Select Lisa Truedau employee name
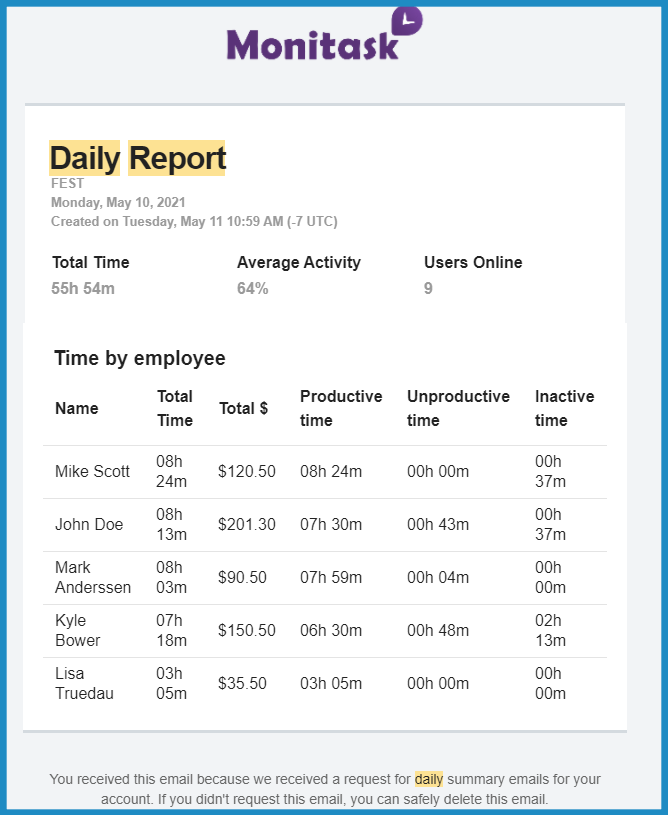The width and height of the screenshot is (668, 815). (x=84, y=683)
